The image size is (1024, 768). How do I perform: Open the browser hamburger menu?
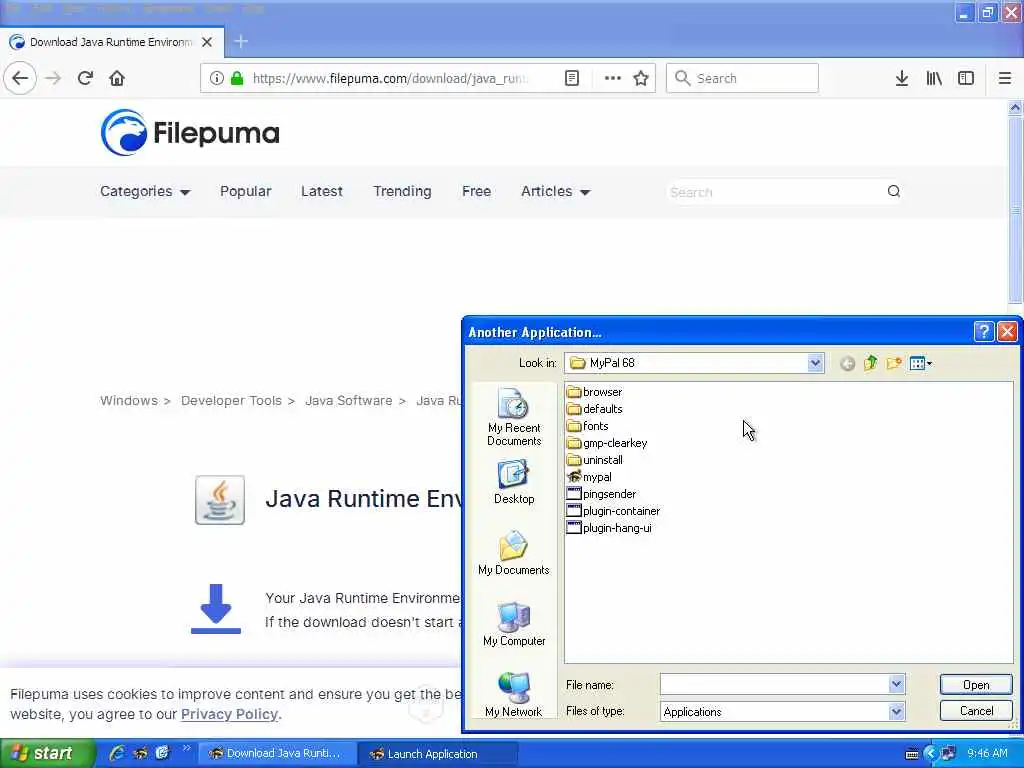[1004, 78]
